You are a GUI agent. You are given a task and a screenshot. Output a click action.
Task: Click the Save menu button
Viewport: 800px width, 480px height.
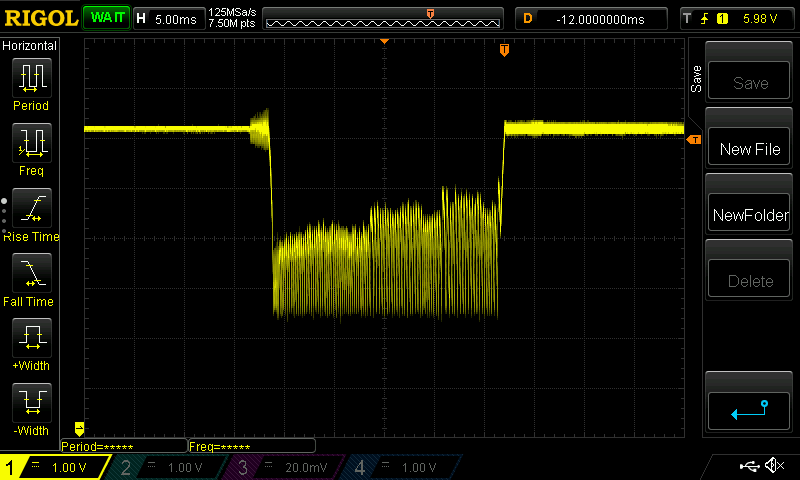[749, 82]
